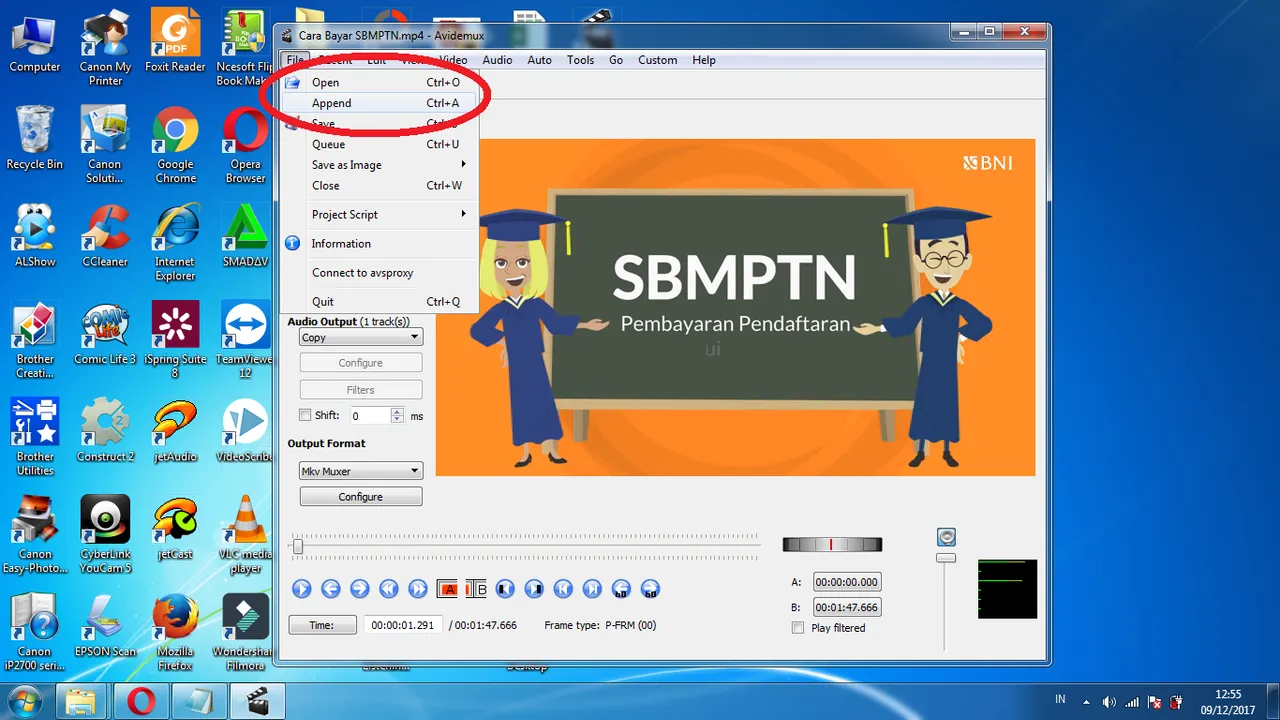Open Information entry in File menu
Screen dimensions: 1280x720
click(379, 243)
